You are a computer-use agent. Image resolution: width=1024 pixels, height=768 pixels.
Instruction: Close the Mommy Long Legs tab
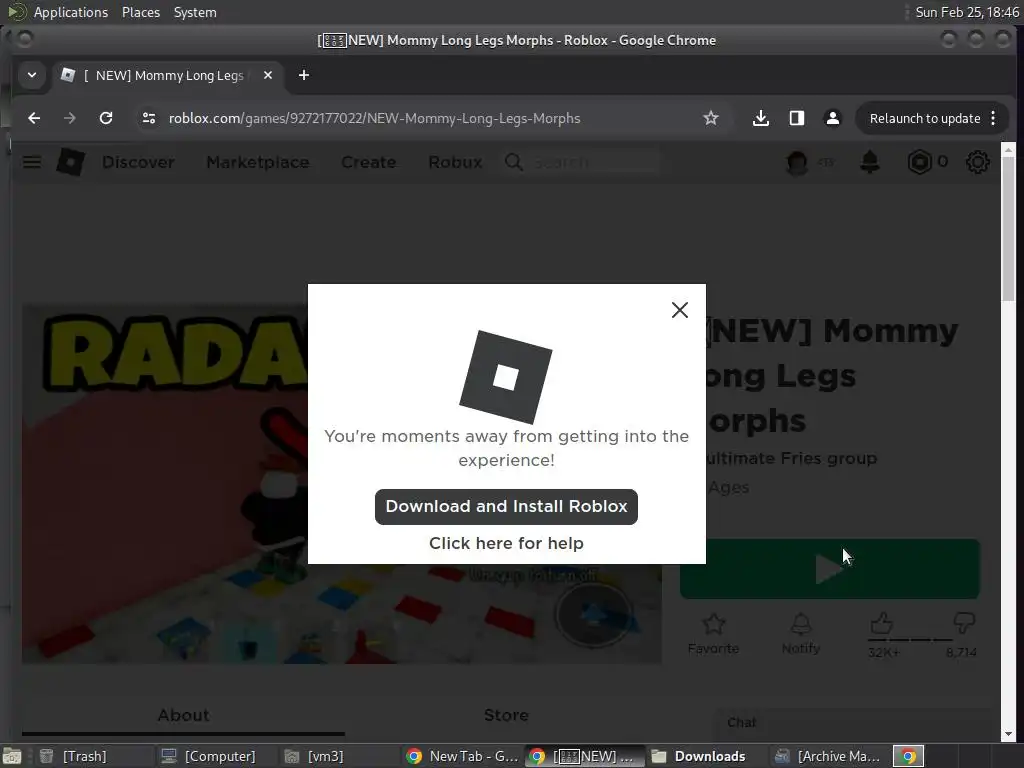coord(268,75)
